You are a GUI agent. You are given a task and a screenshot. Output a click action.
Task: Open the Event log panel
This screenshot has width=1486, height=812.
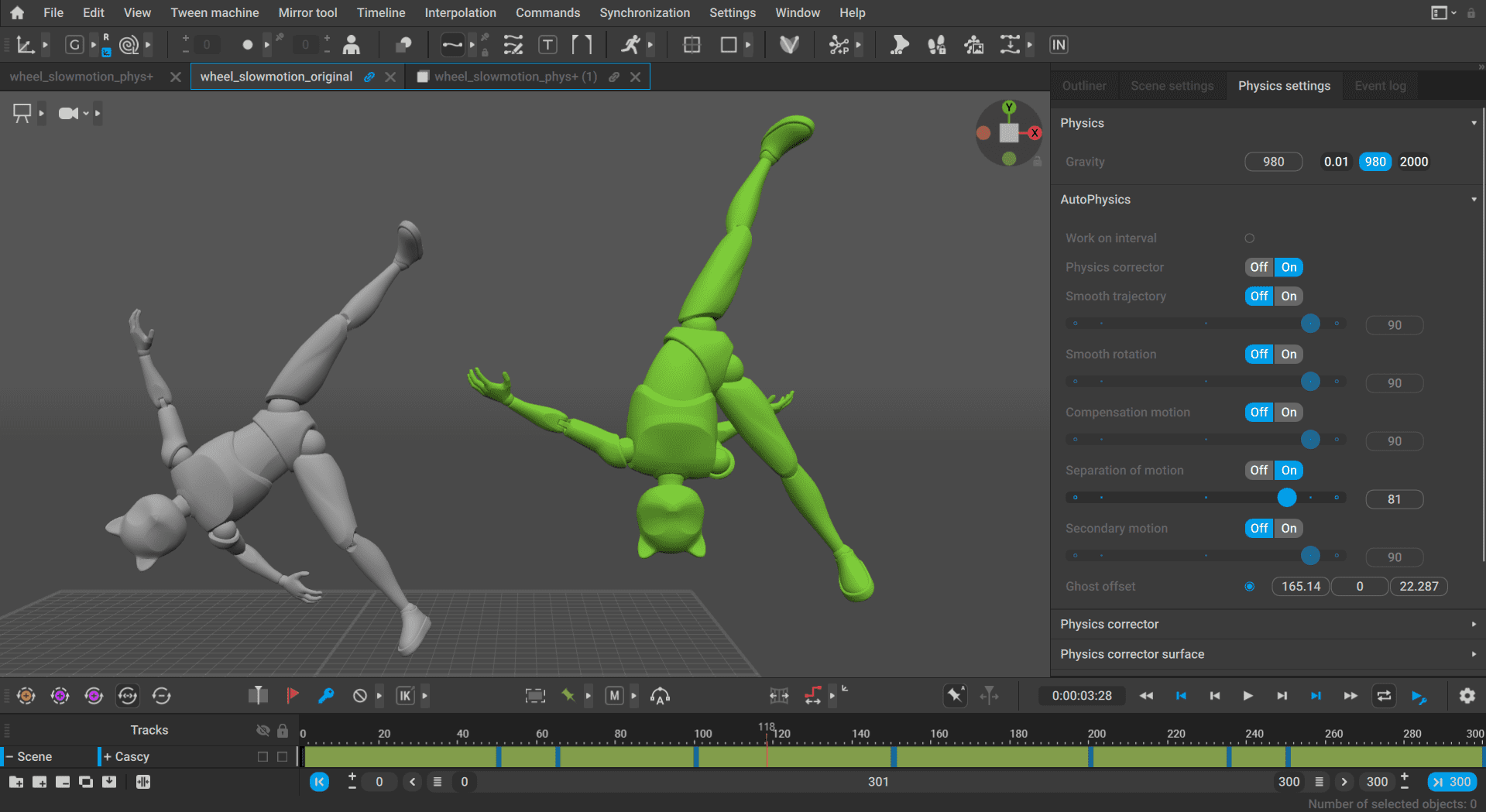coord(1380,85)
